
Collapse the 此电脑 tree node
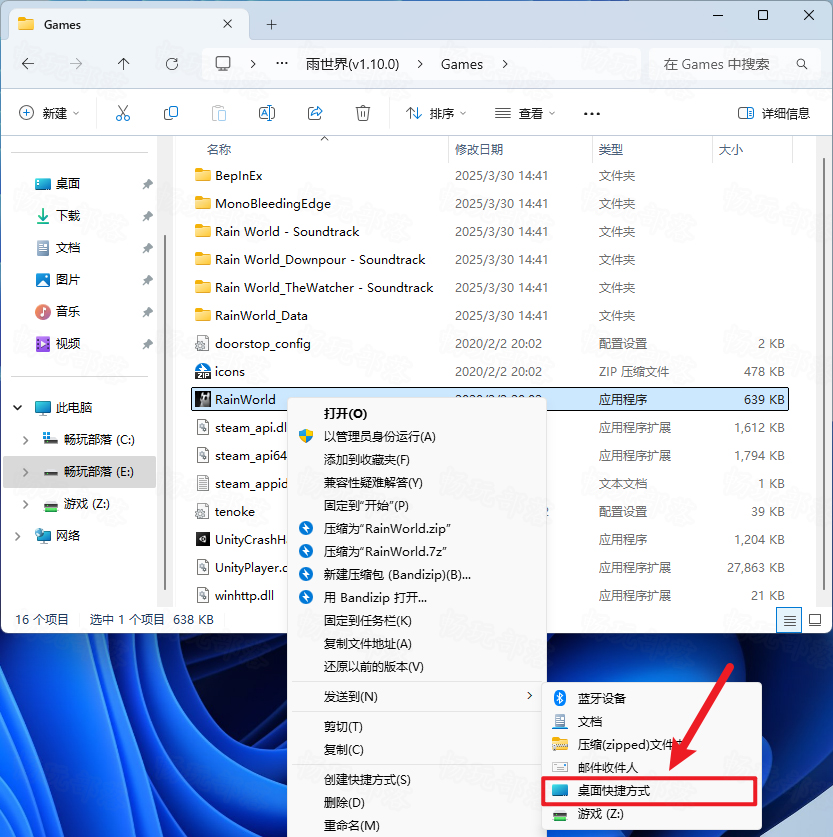pos(18,408)
